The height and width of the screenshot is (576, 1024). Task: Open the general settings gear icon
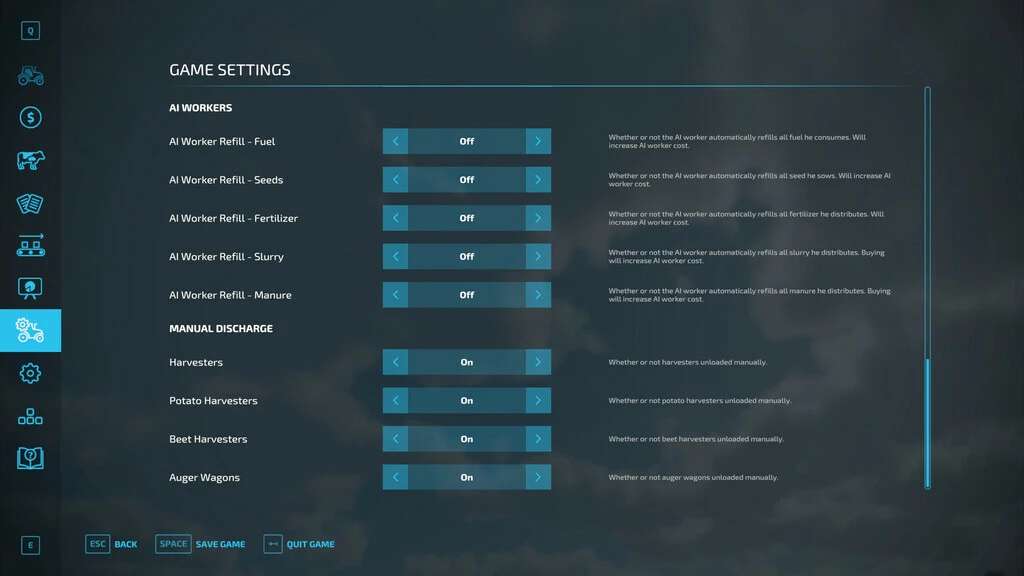(x=30, y=373)
